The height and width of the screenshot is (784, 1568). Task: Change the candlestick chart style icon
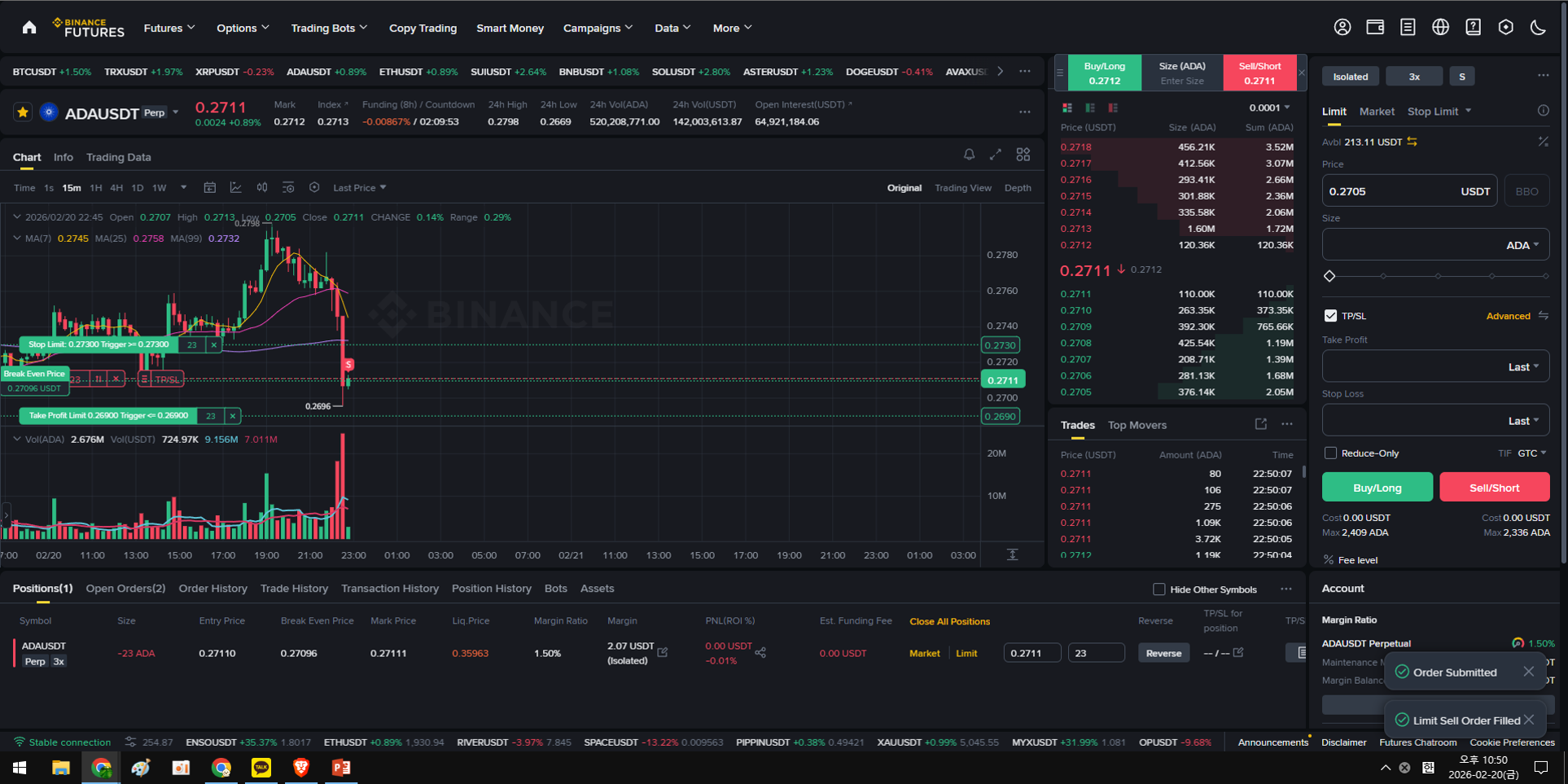point(262,187)
